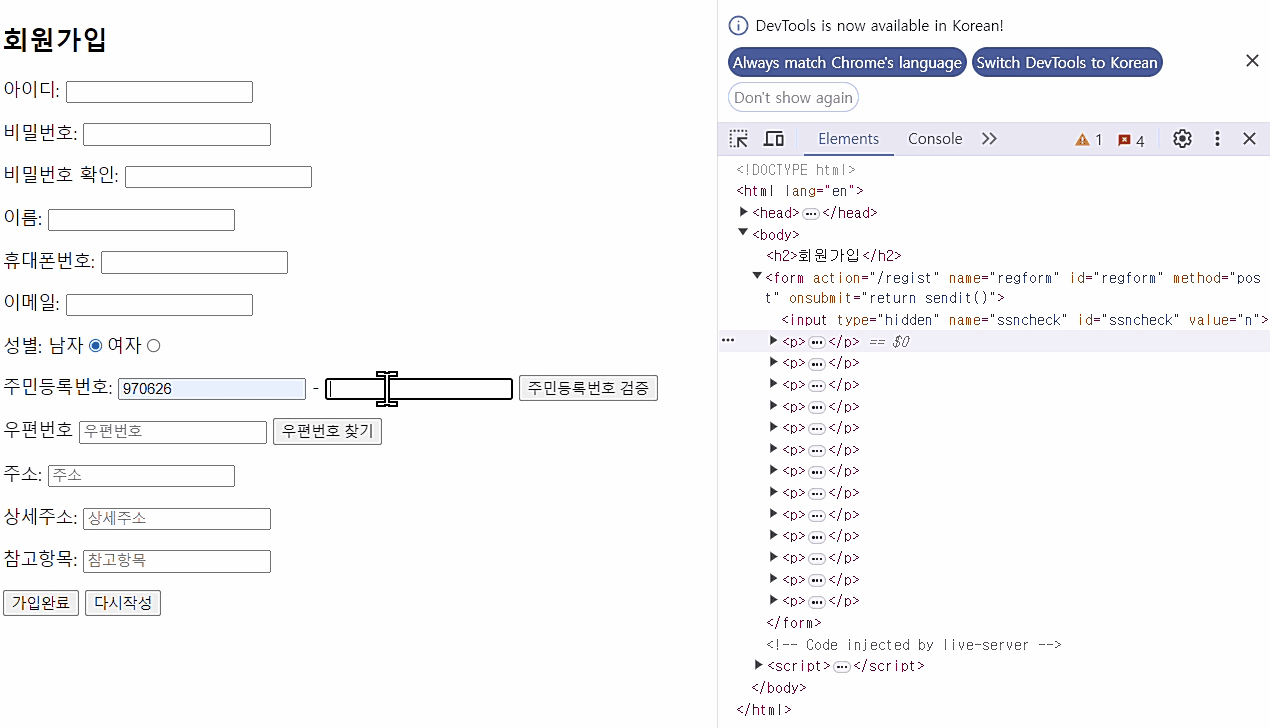Expand the selected p element arrow
Screen dimensions: 1270x728
(x=773, y=341)
